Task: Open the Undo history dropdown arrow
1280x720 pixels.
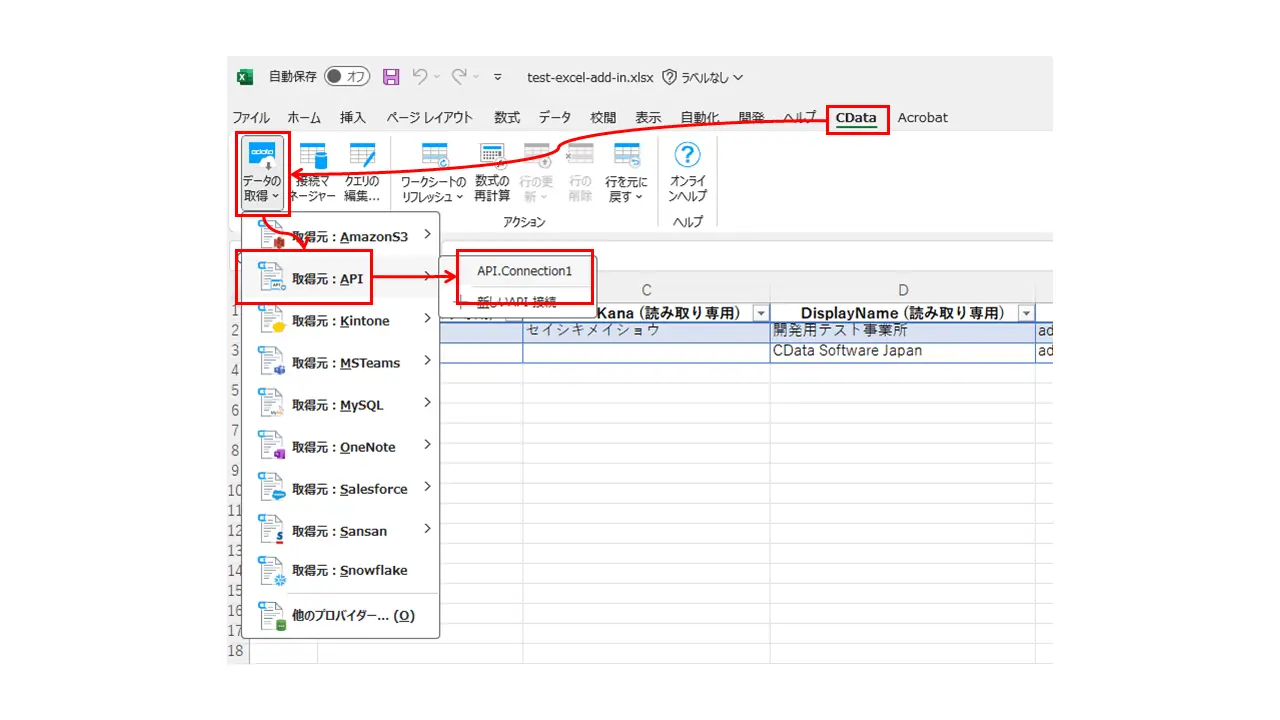Action: click(x=436, y=77)
